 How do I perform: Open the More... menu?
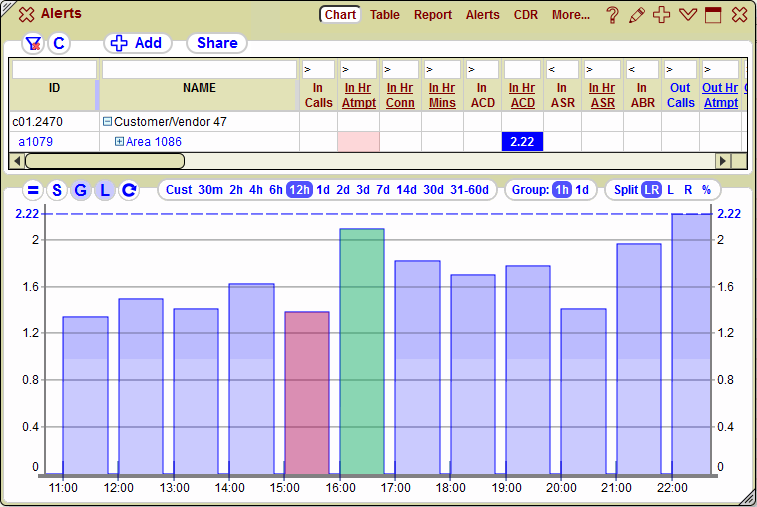click(571, 15)
